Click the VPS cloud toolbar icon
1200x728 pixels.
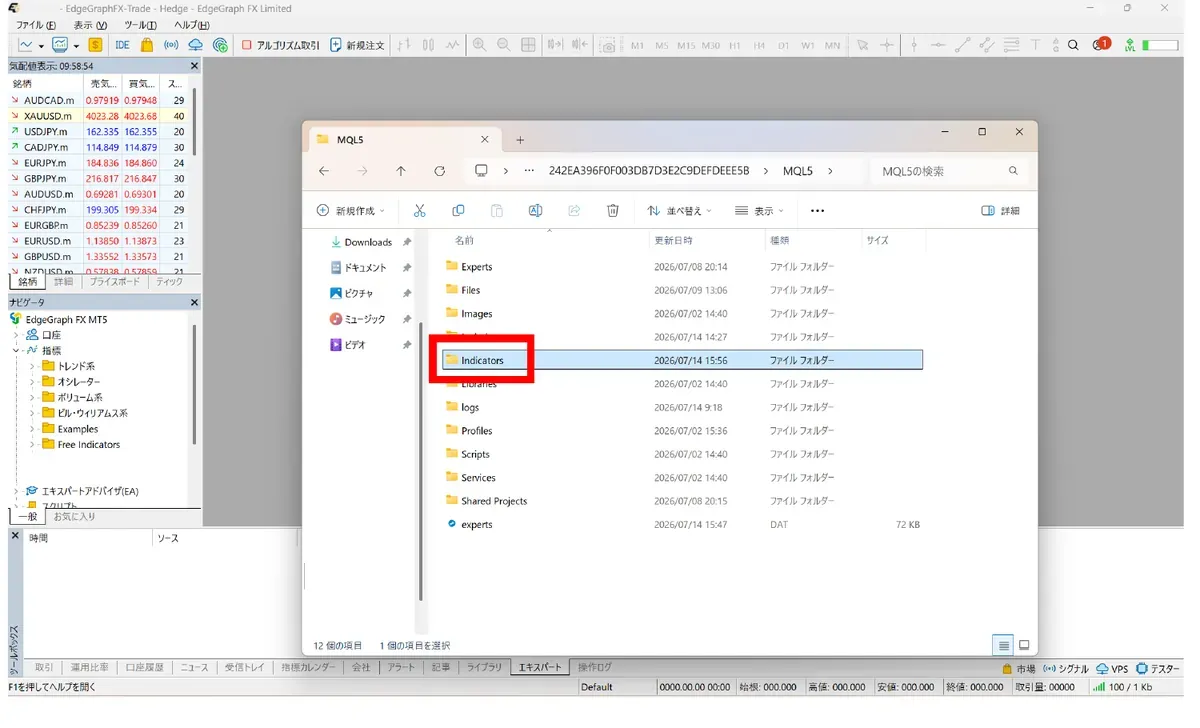coord(196,45)
